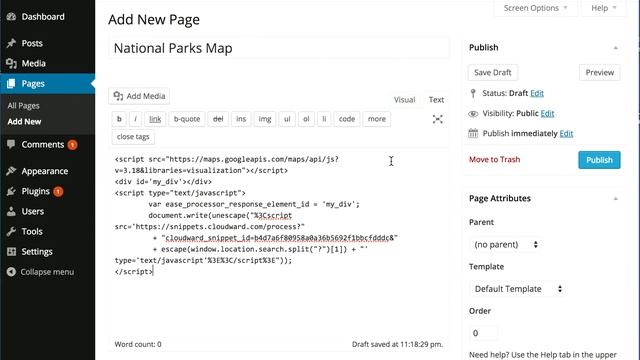Insert bold tag with b button
The width and height of the screenshot is (640, 360).
119,119
